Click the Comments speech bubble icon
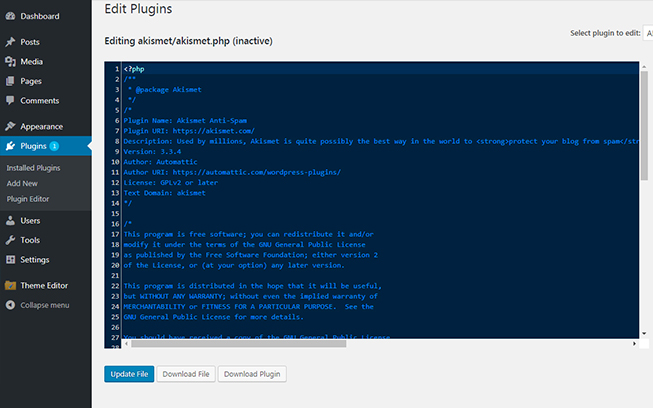Image resolution: width=653 pixels, height=408 pixels. pyautogui.click(x=10, y=100)
